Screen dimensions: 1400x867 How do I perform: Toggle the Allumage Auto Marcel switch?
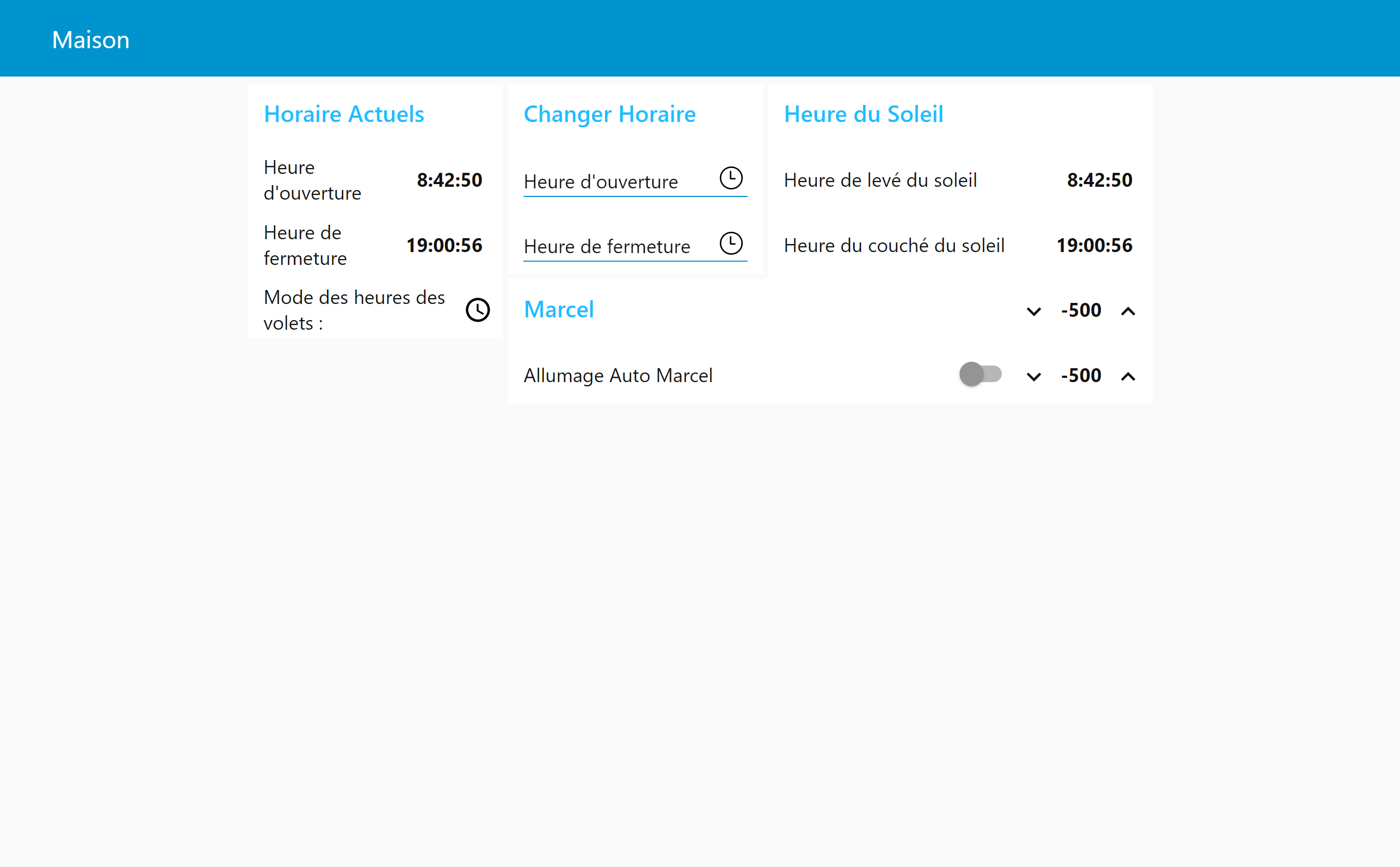(x=980, y=375)
